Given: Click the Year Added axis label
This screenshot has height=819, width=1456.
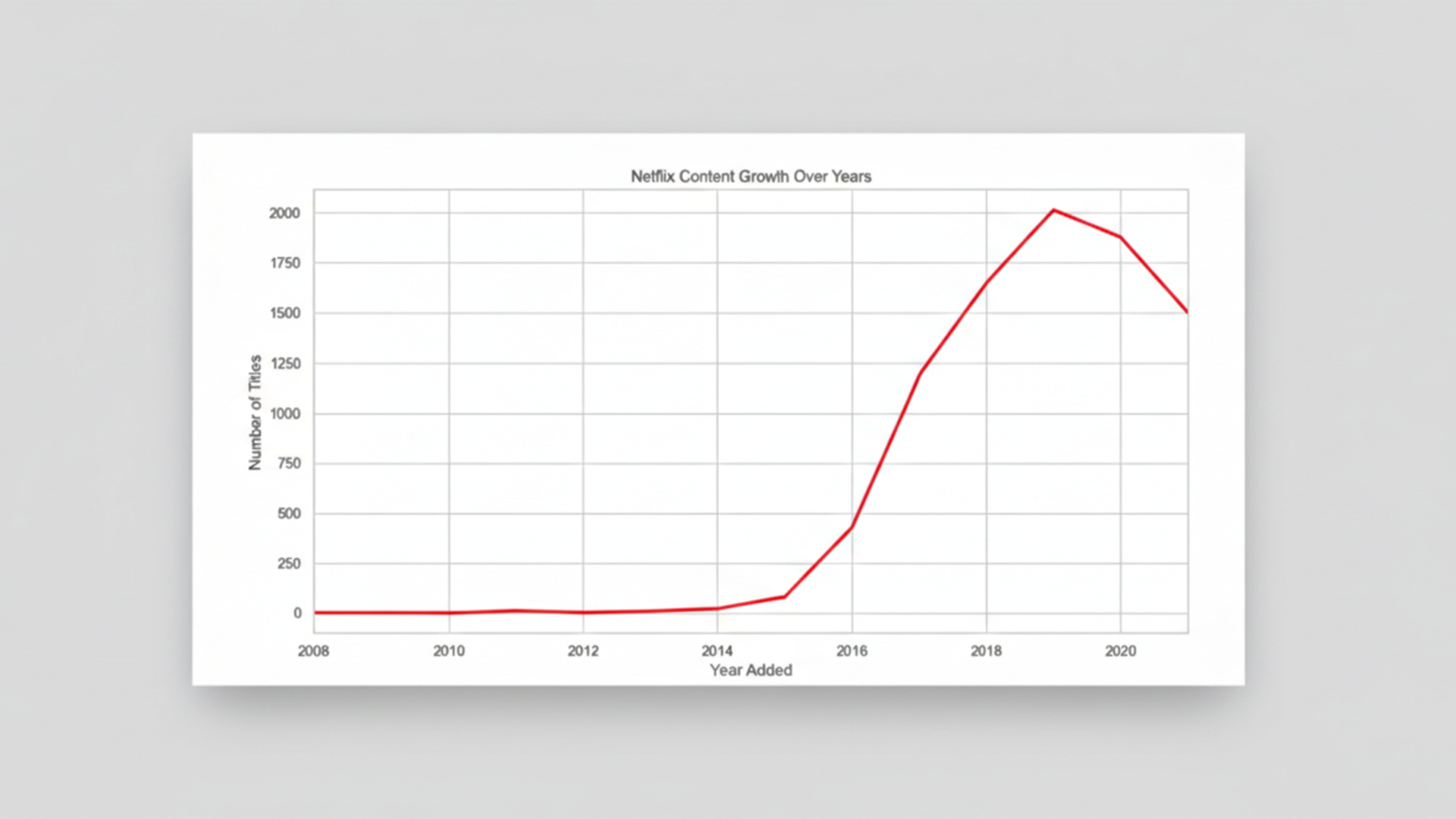Looking at the screenshot, I should 750,670.
